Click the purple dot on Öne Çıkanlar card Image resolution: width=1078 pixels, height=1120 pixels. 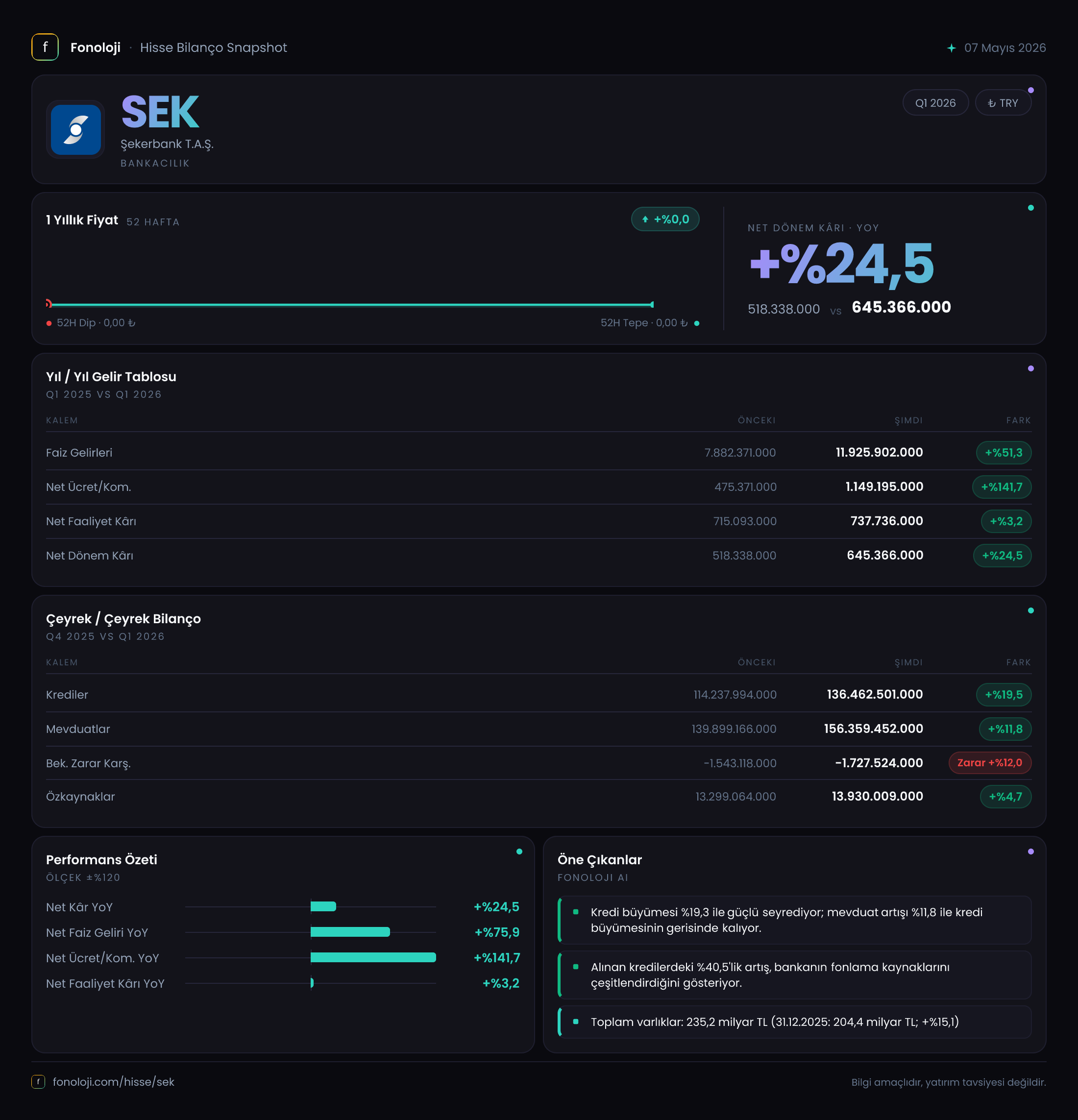coord(1031,852)
